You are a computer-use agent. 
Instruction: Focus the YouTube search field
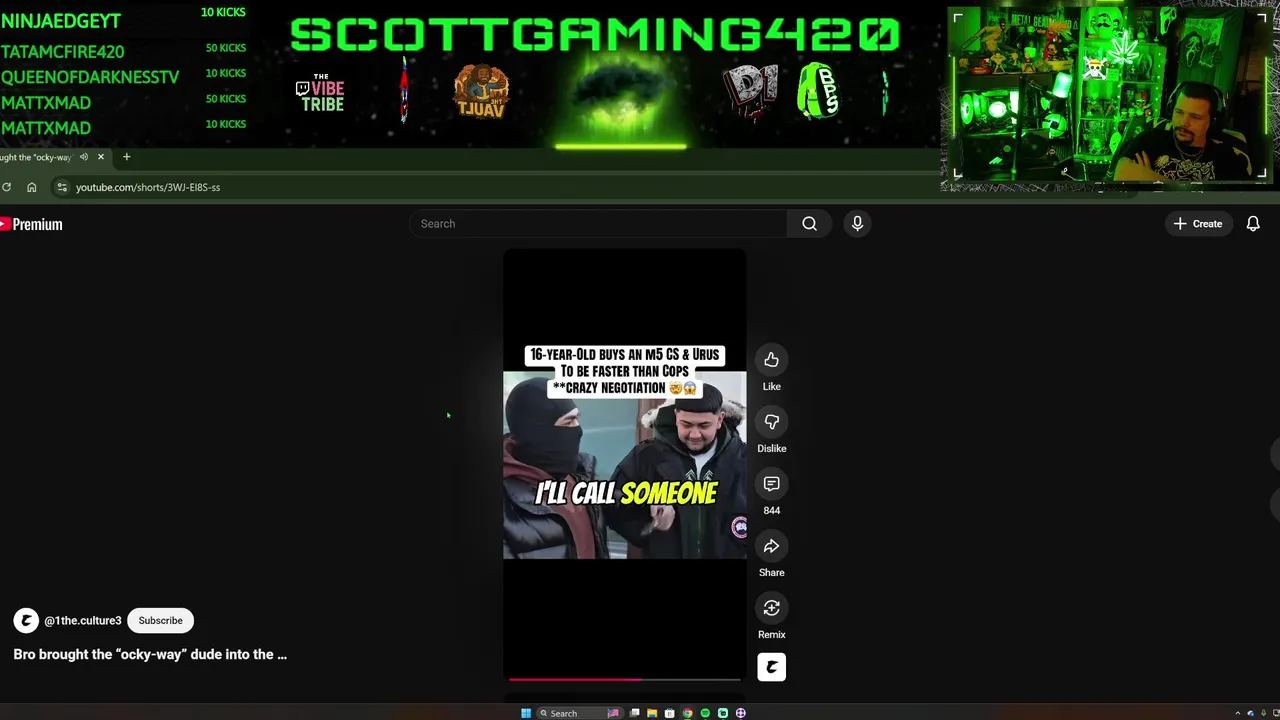click(598, 224)
